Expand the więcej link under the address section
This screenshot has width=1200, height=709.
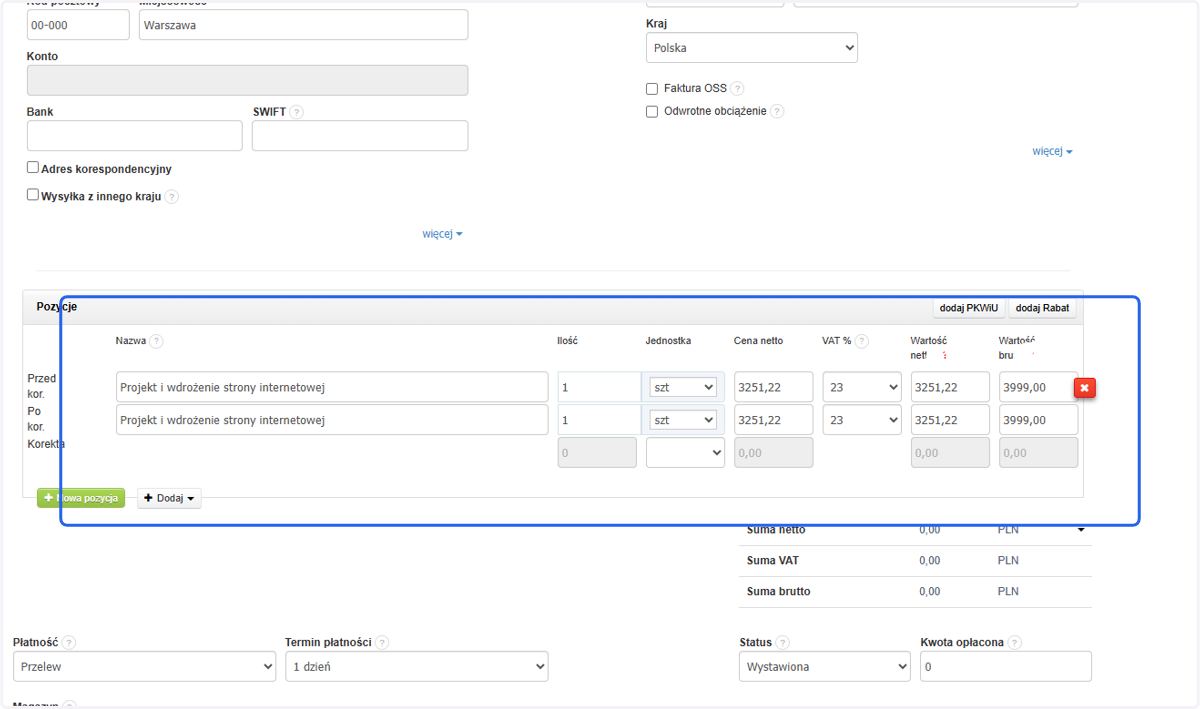coord(442,234)
